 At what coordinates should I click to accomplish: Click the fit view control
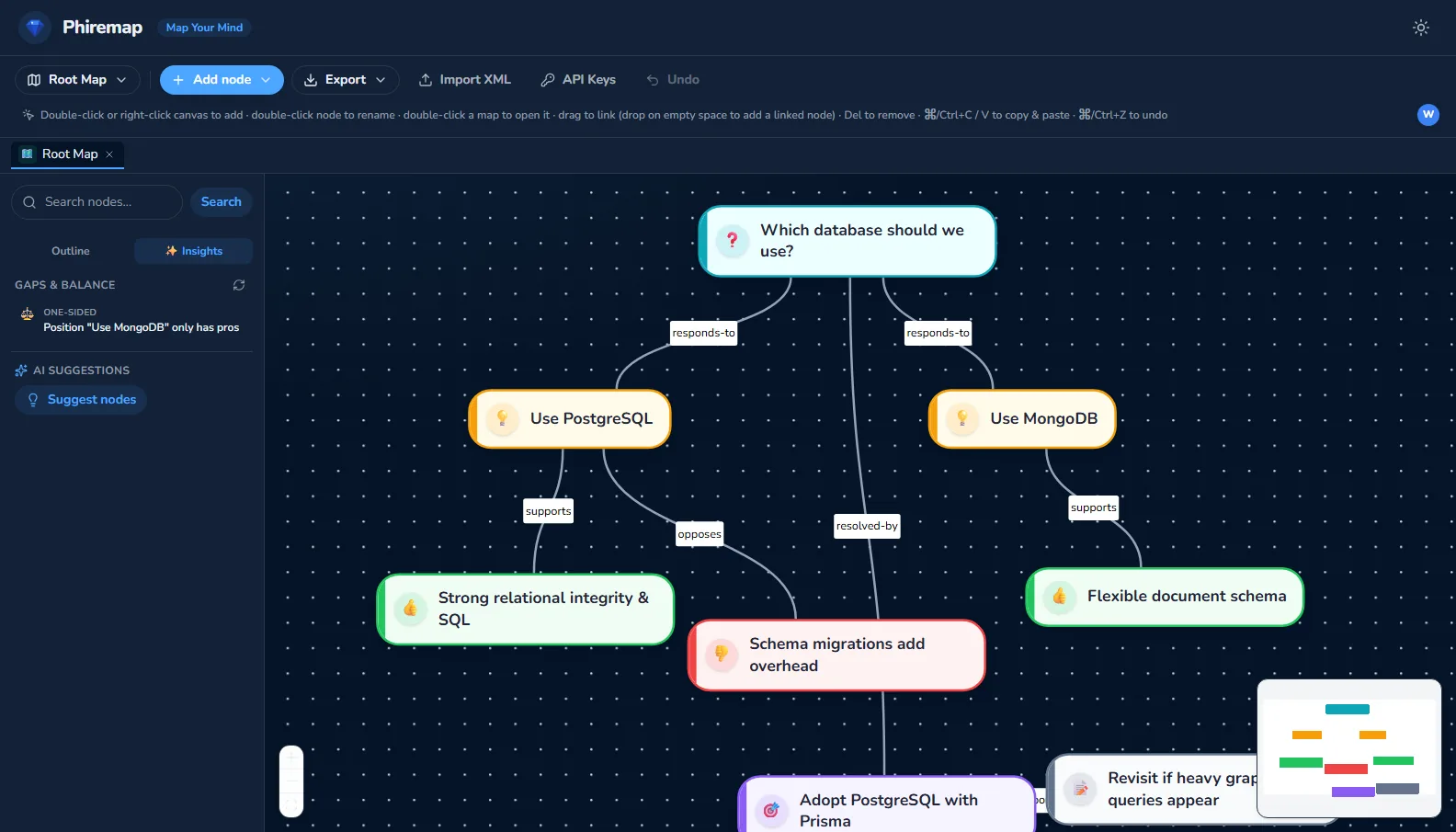point(291,805)
